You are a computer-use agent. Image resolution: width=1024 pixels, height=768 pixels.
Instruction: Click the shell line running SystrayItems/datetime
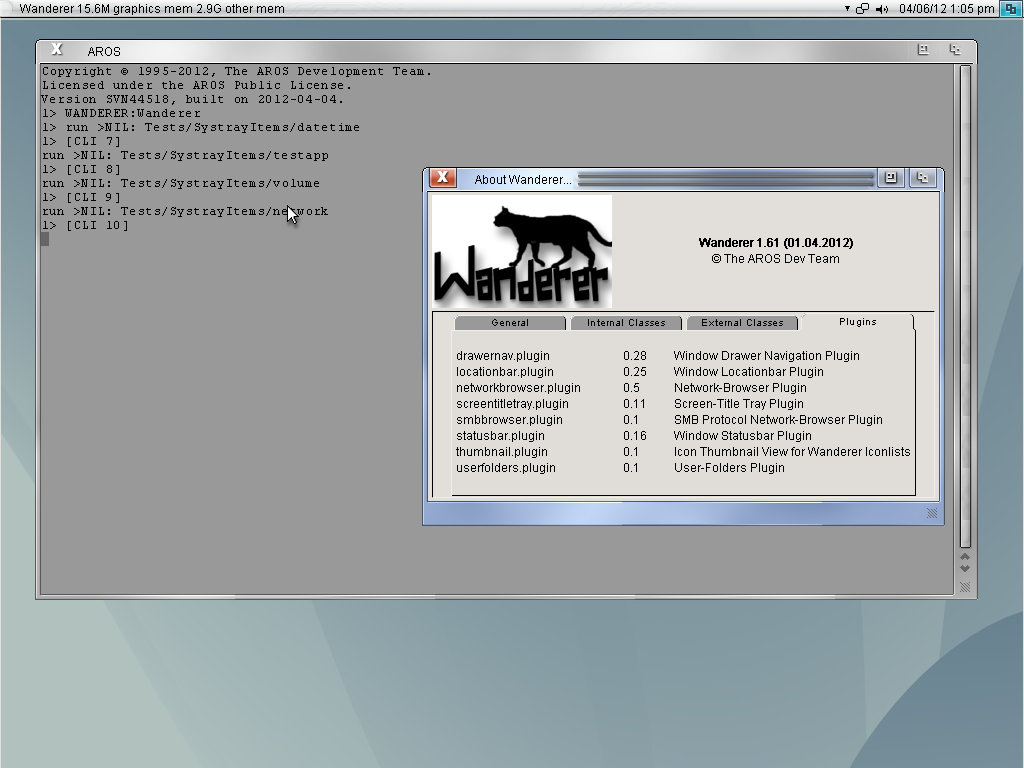pyautogui.click(x=201, y=127)
